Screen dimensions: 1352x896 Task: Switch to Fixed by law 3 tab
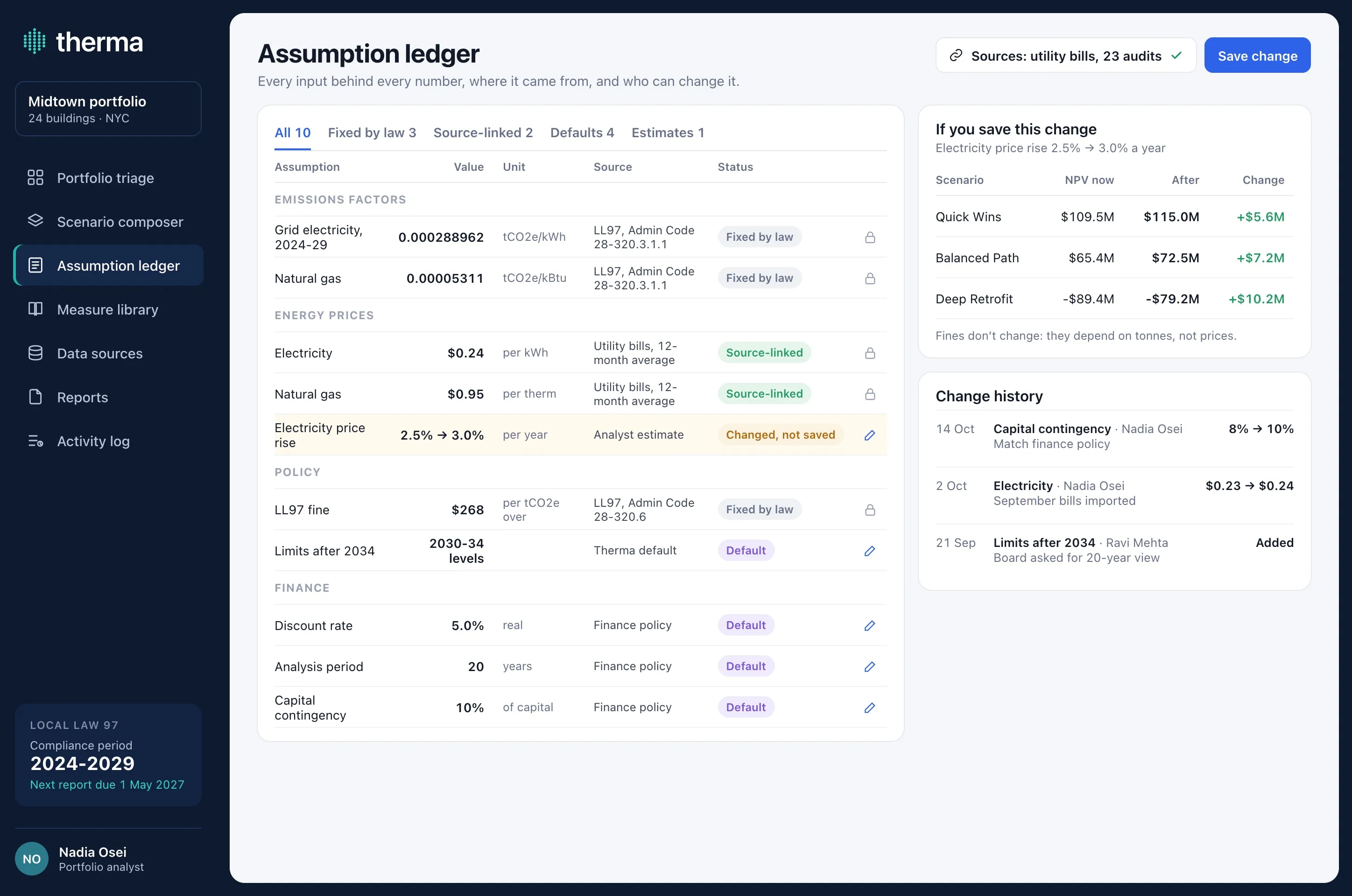(372, 133)
